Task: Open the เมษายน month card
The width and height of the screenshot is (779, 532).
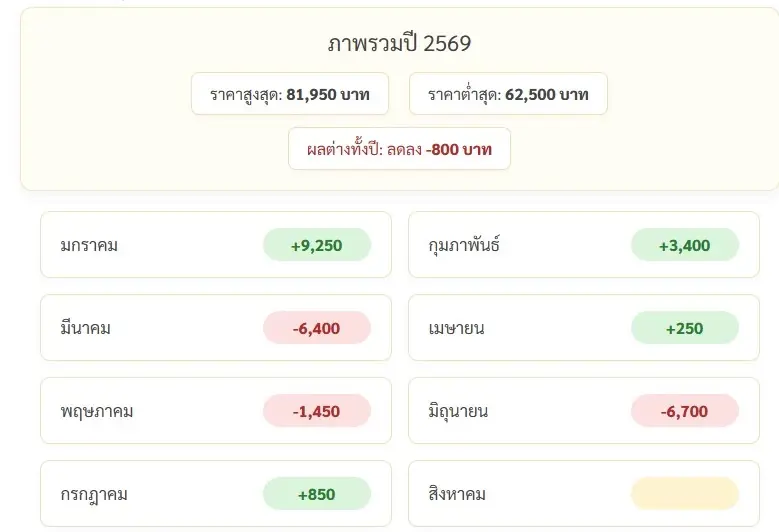Action: [x=584, y=327]
